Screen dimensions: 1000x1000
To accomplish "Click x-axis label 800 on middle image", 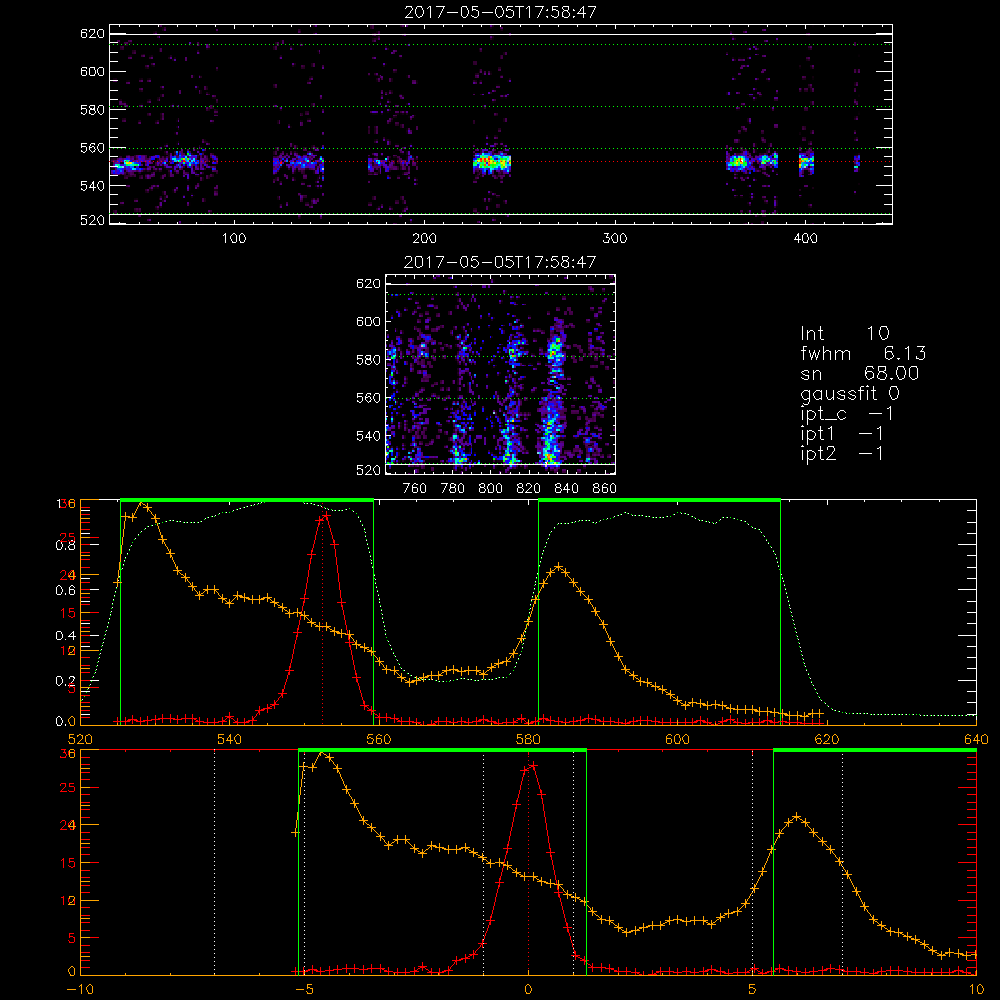I will pyautogui.click(x=490, y=489).
